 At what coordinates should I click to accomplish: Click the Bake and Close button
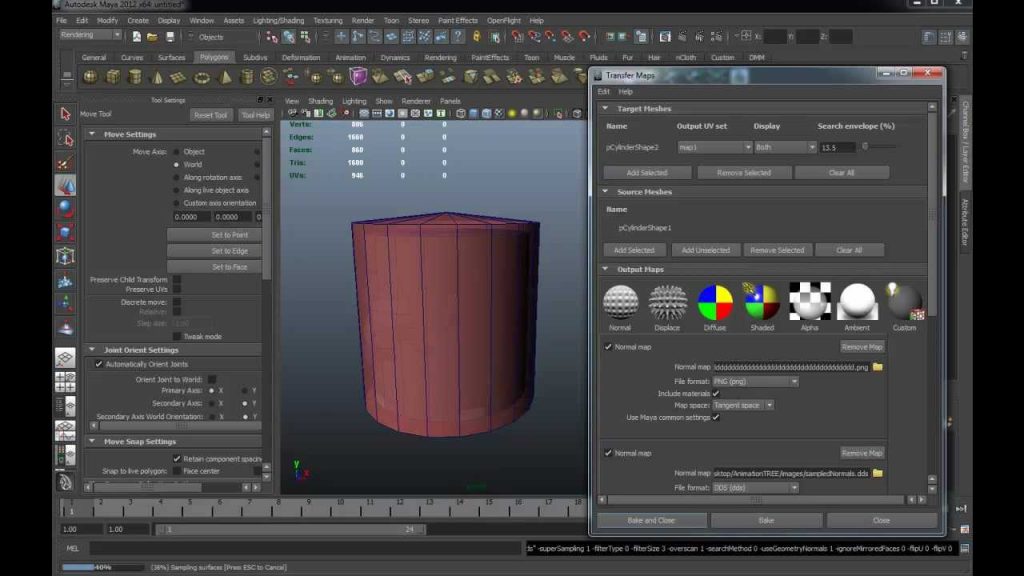pos(651,520)
